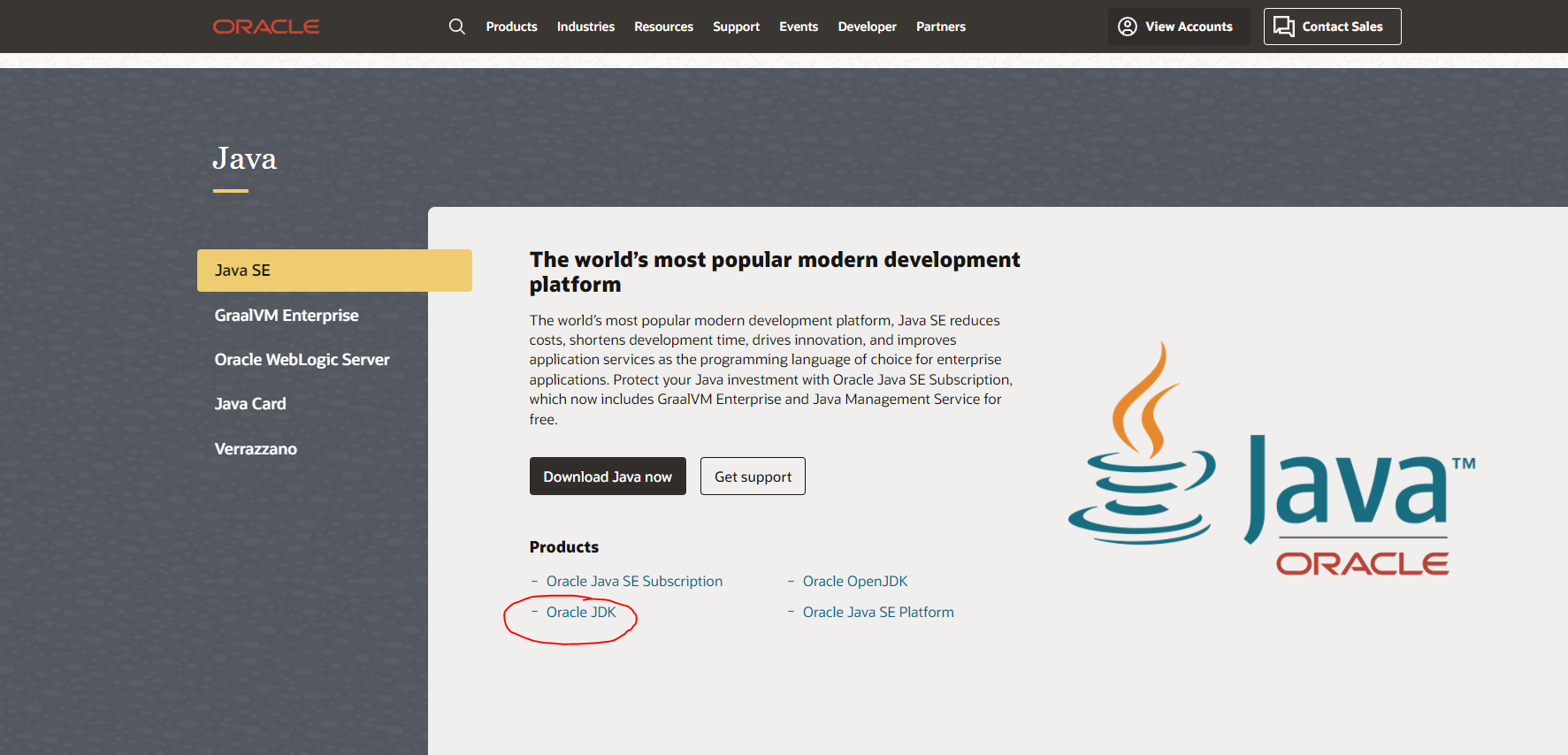The height and width of the screenshot is (755, 1568).
Task: Click the Products section heading
Action: 564,547
